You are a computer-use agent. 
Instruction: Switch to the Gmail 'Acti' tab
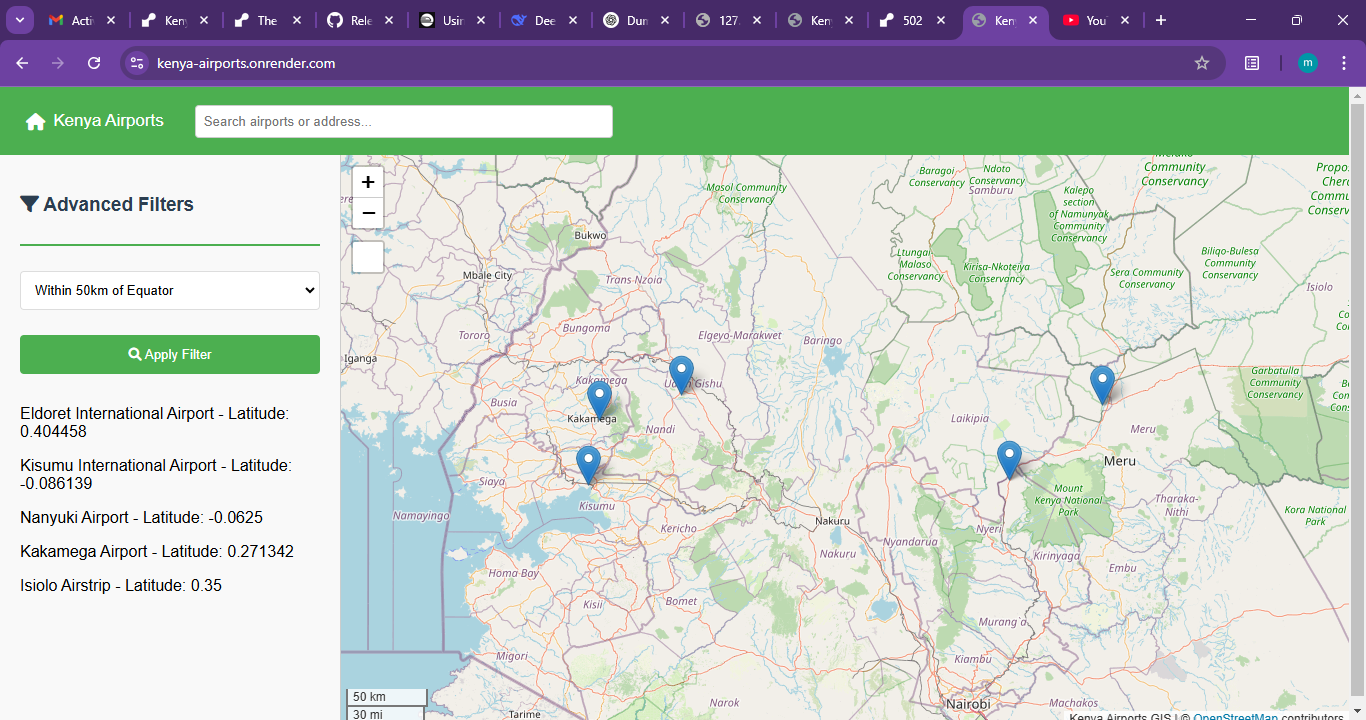pos(82,20)
